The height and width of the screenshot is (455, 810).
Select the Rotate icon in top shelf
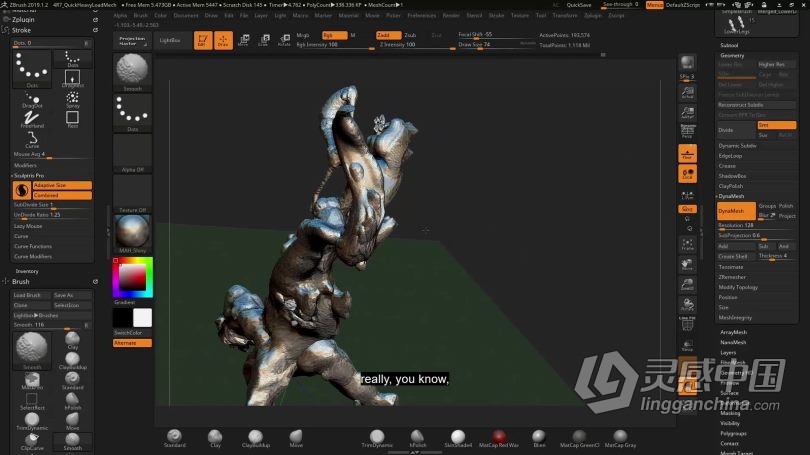point(284,40)
